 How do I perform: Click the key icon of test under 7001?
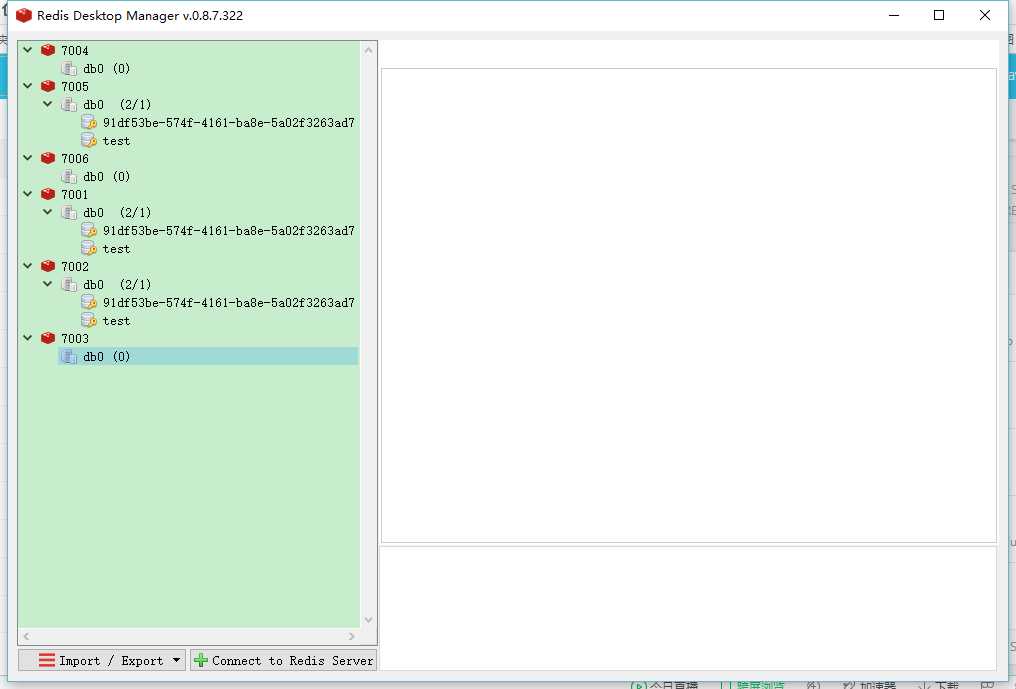(89, 248)
